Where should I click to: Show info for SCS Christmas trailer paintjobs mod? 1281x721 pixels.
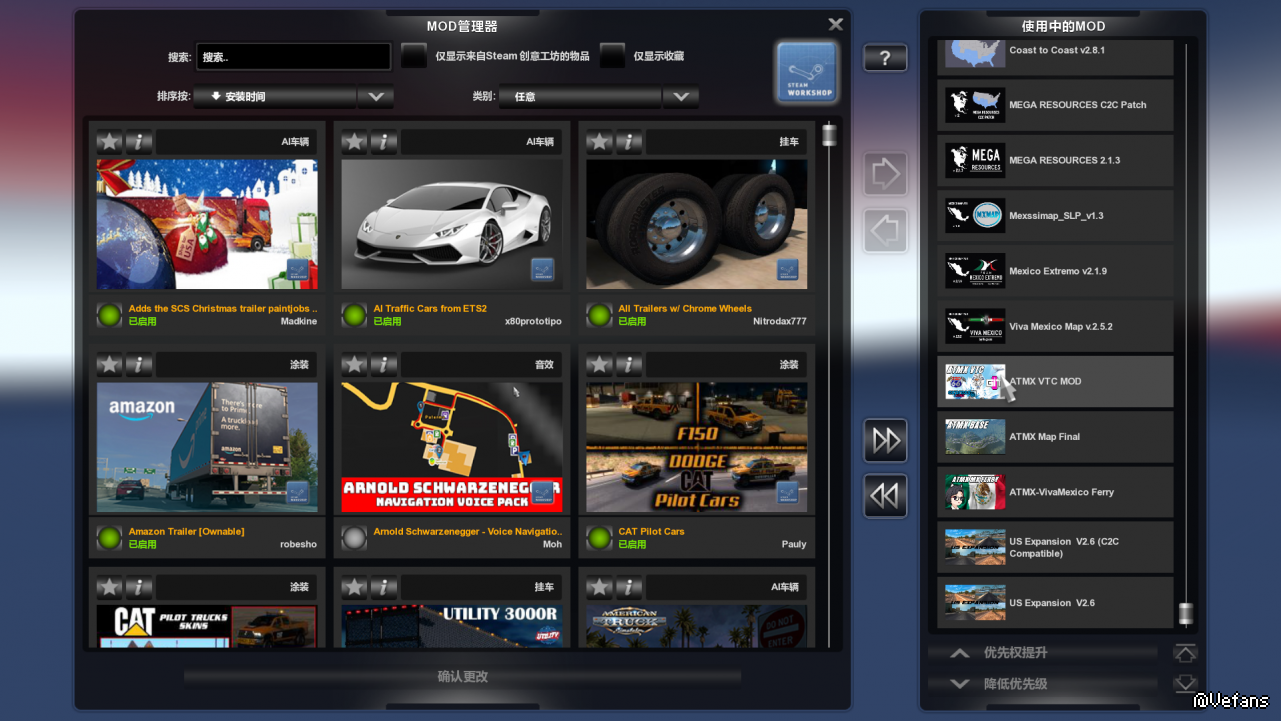point(139,142)
